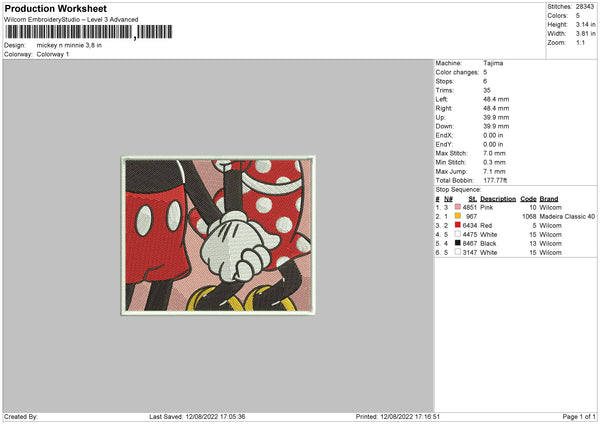Viewport: 600px width, 424px height.
Task: Click the Red thread color swatch
Action: click(x=458, y=225)
